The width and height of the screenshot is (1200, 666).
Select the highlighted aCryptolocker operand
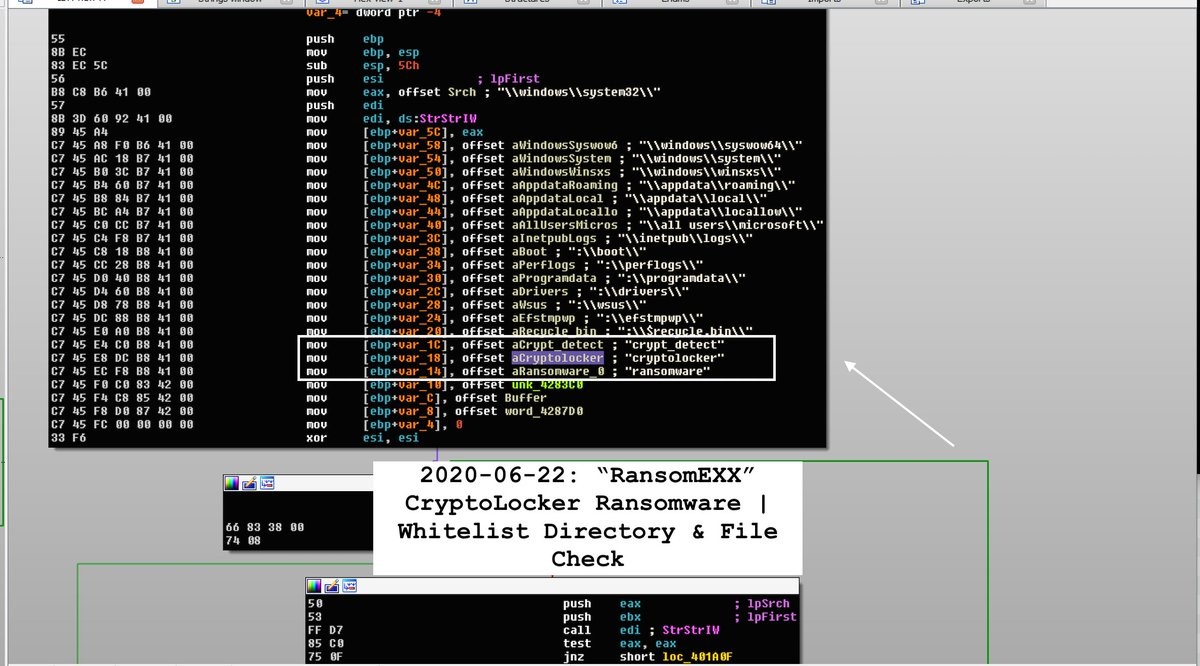point(558,358)
